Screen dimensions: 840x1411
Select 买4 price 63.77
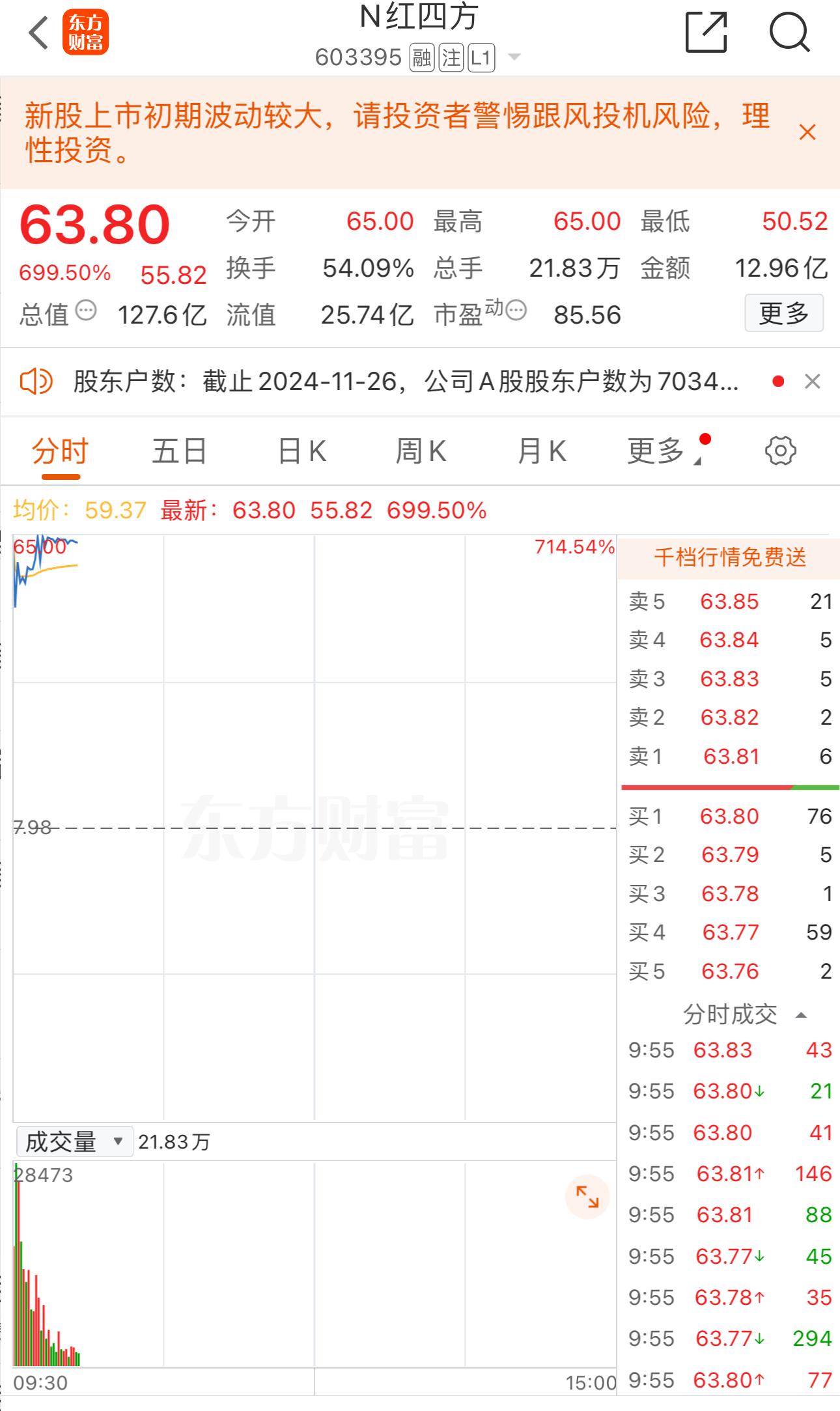pyautogui.click(x=731, y=932)
